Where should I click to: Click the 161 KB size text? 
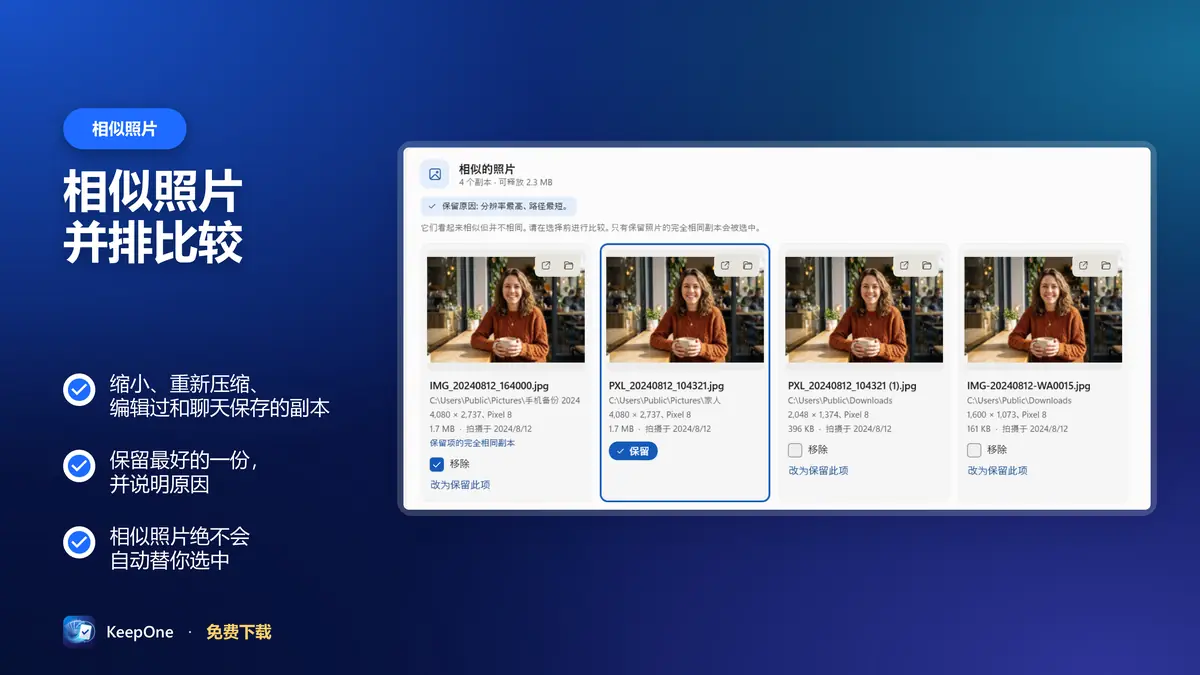(979, 429)
